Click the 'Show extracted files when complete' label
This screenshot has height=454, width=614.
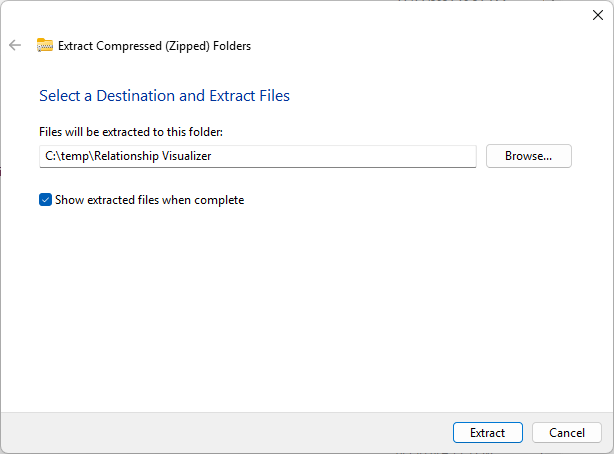click(x=149, y=200)
